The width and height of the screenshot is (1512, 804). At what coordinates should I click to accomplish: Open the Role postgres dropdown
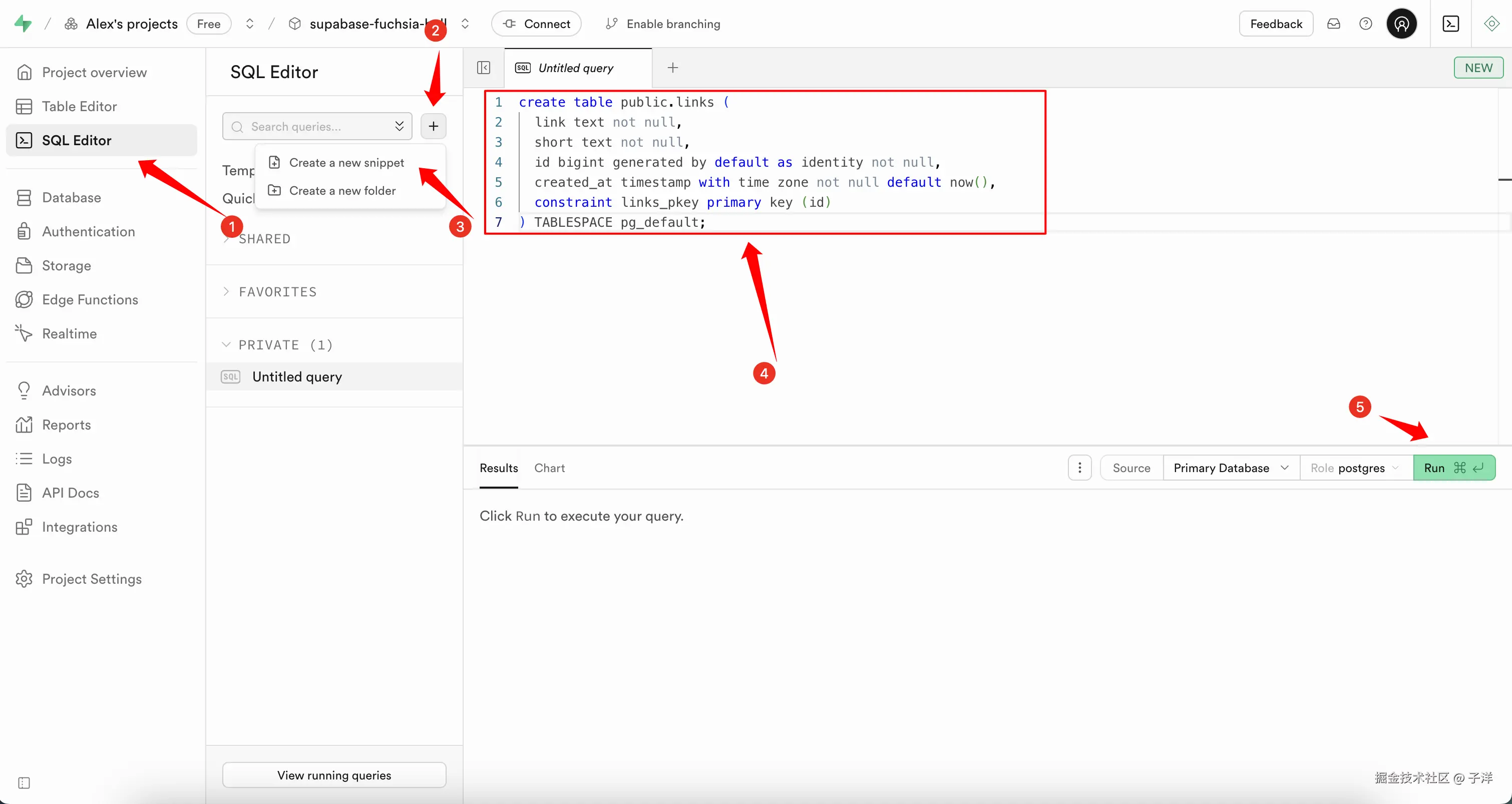pyautogui.click(x=1355, y=468)
